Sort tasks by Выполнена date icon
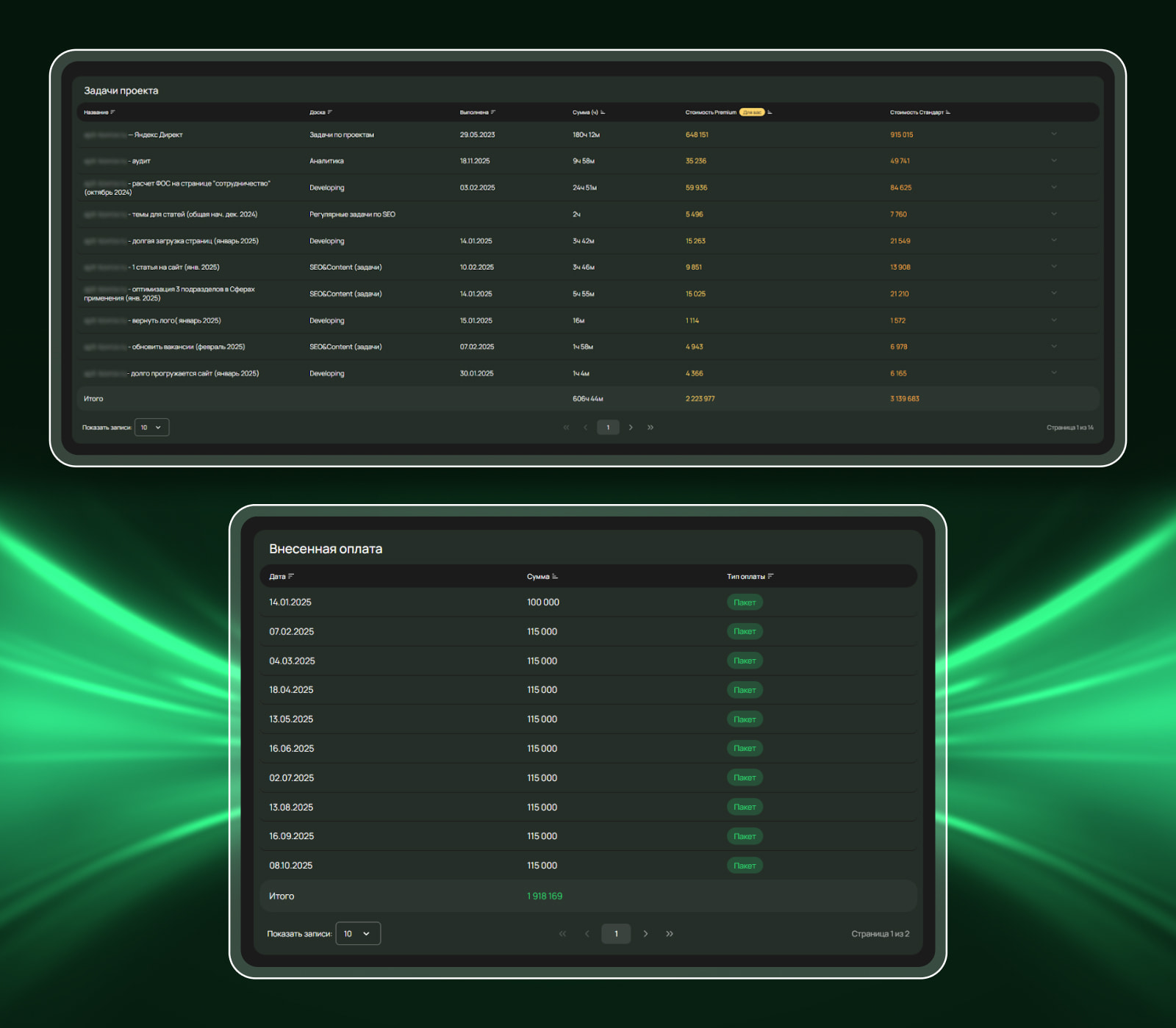1176x1028 pixels. (493, 112)
